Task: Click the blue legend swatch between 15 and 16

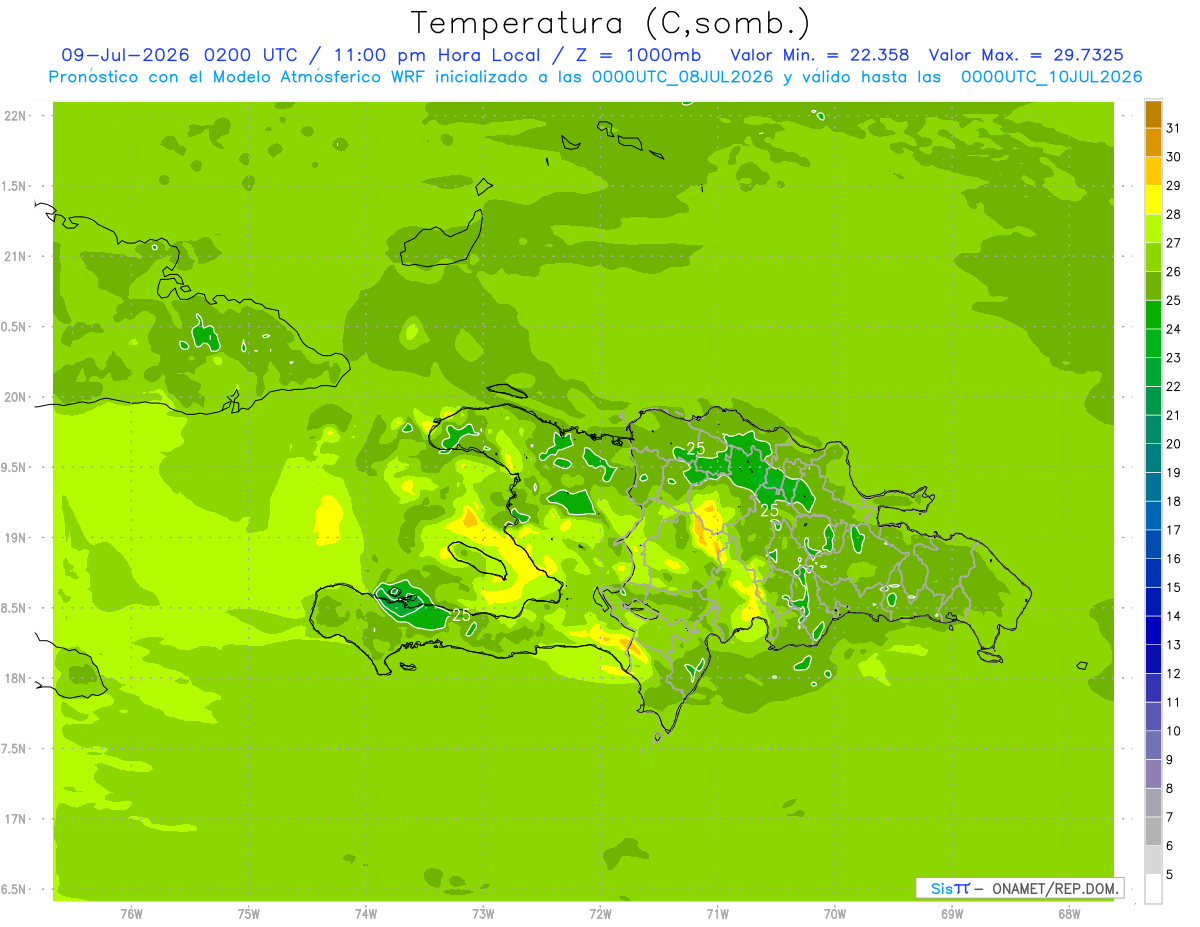Action: coord(1153,572)
